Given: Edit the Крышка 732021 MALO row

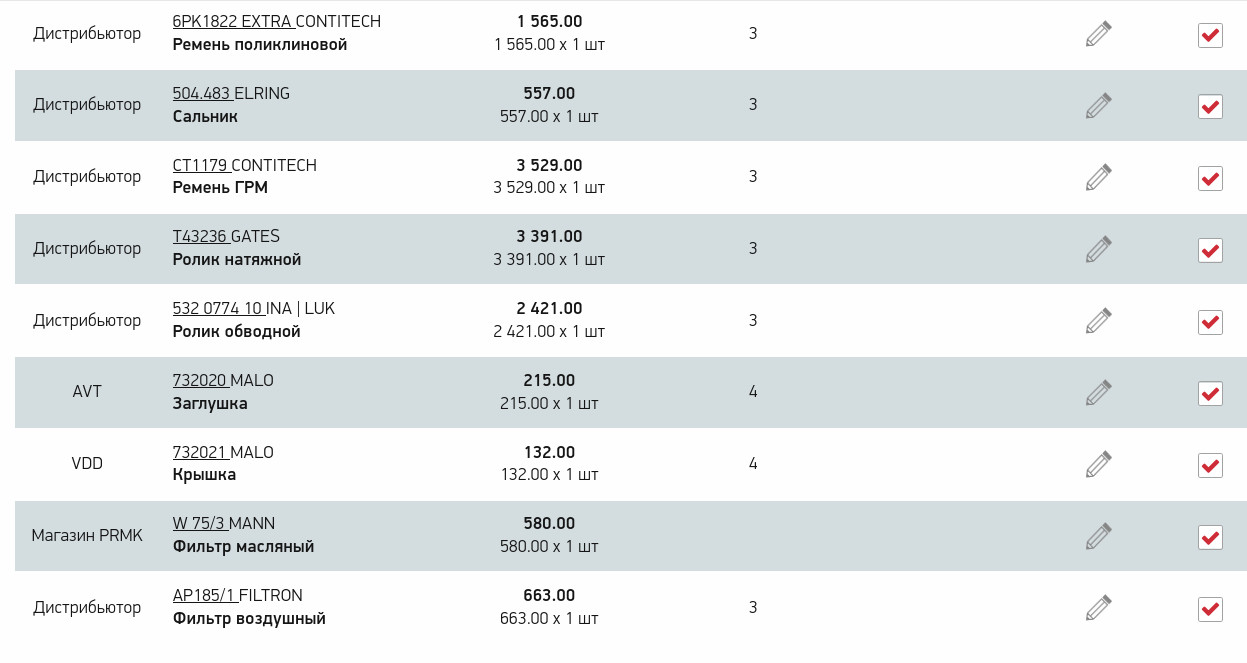Looking at the screenshot, I should coord(1098,464).
